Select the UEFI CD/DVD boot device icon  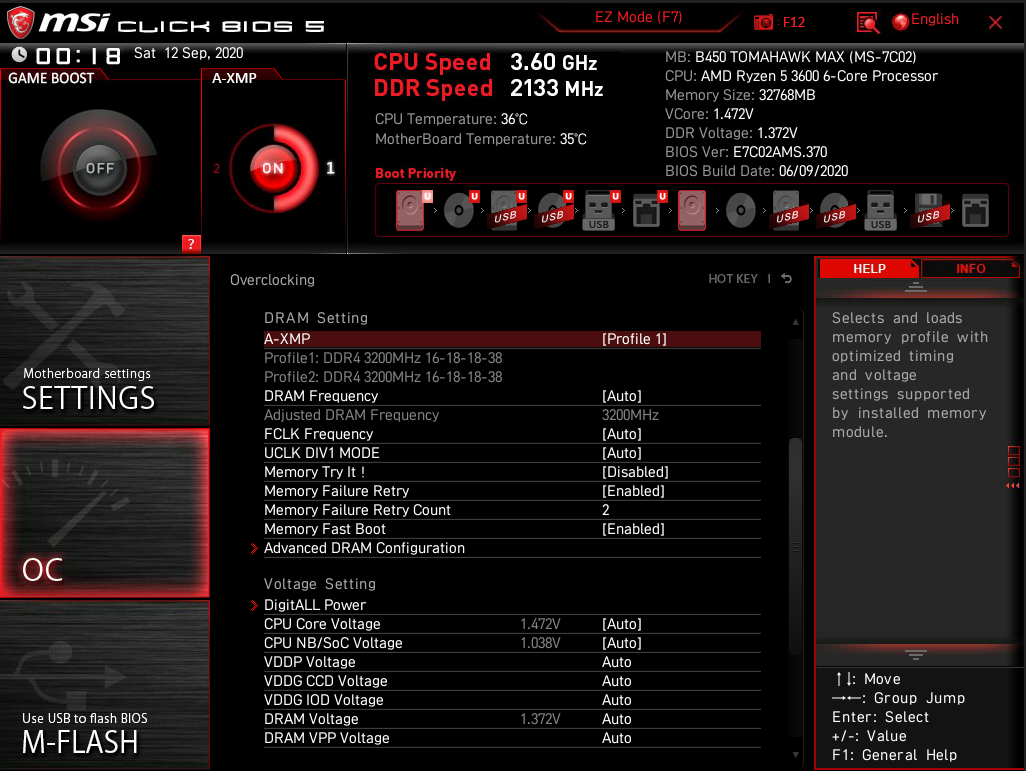459,210
